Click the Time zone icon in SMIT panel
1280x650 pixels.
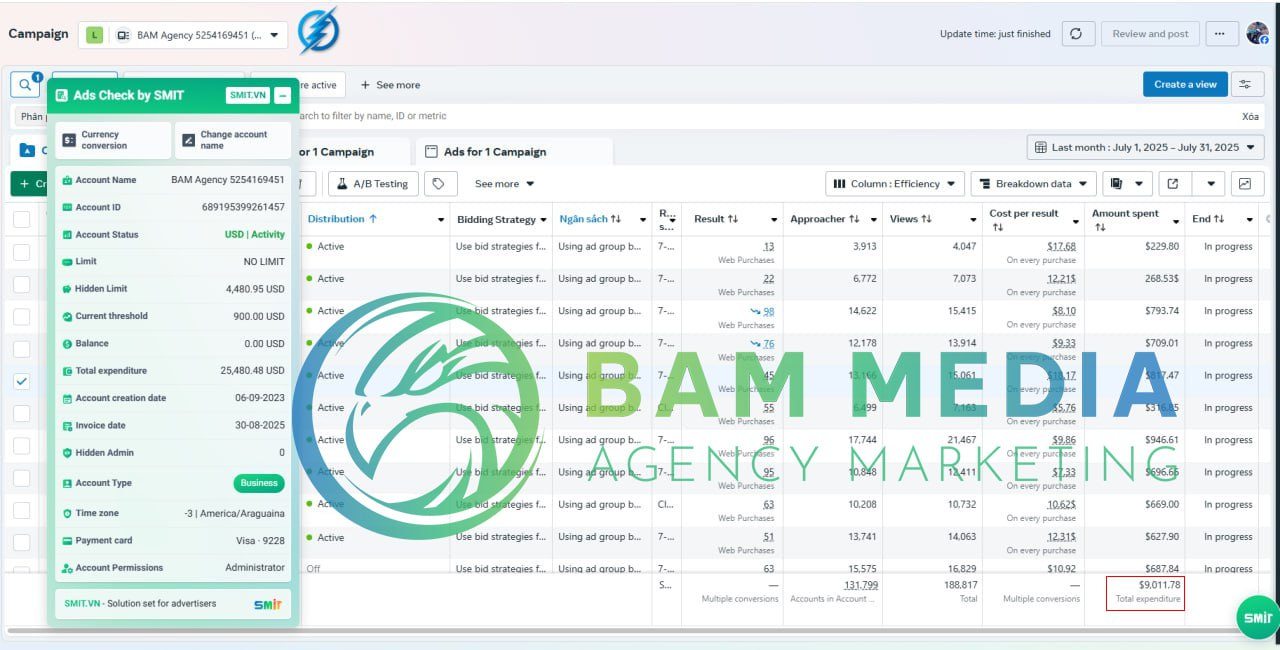coord(67,513)
